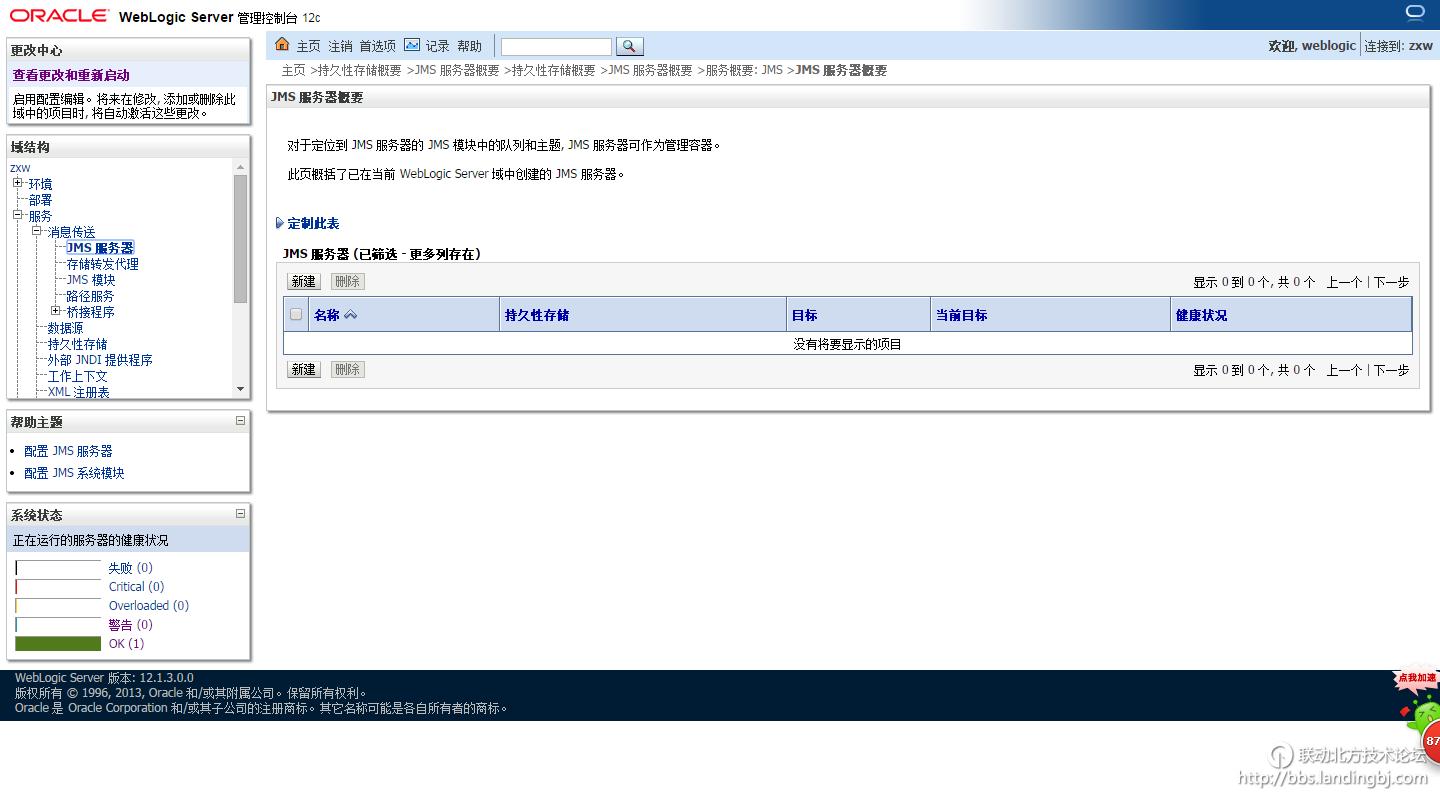Open 记录 using the chart icon
The height and width of the screenshot is (799, 1440).
coord(413,45)
